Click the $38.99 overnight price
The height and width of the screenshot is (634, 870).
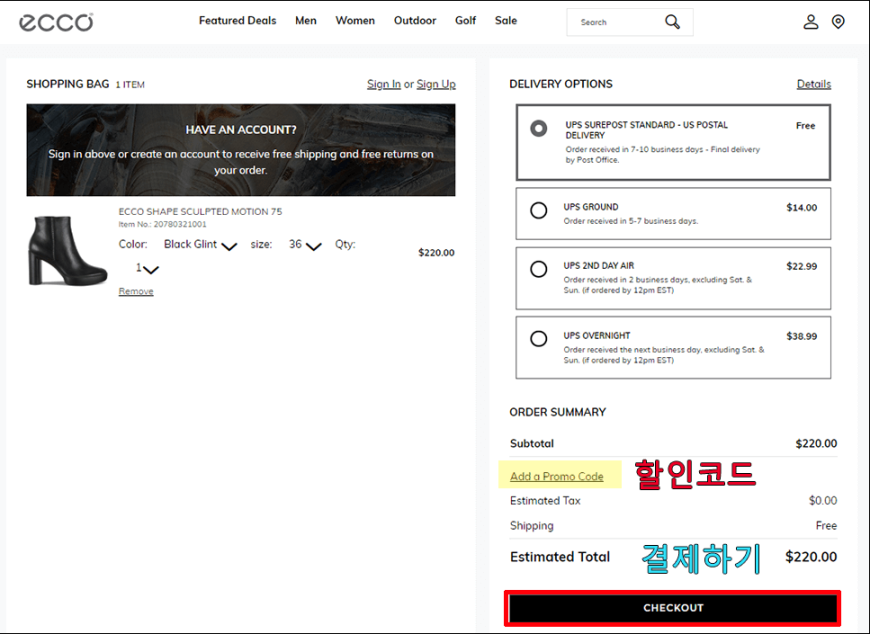coord(802,336)
